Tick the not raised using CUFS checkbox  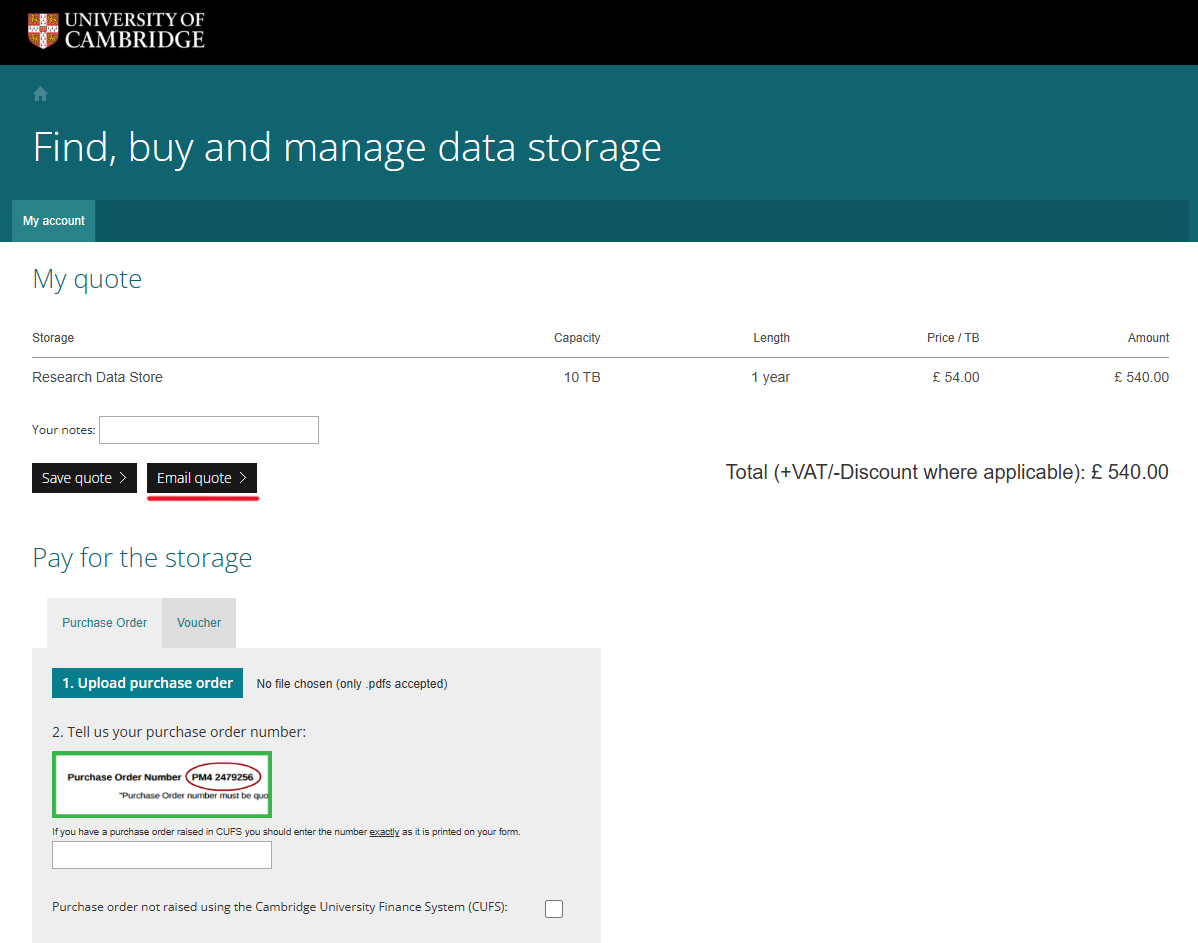click(554, 909)
